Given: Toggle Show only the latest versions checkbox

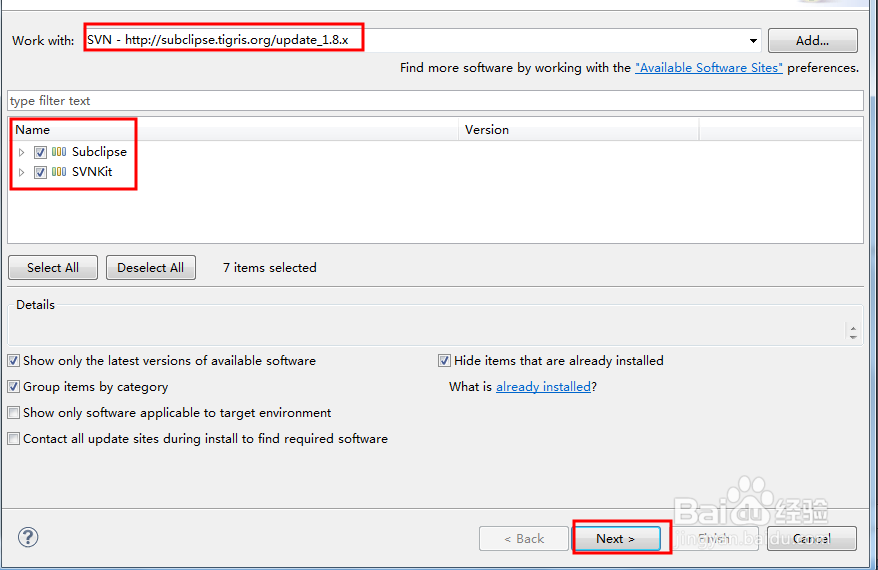Looking at the screenshot, I should (x=13, y=361).
